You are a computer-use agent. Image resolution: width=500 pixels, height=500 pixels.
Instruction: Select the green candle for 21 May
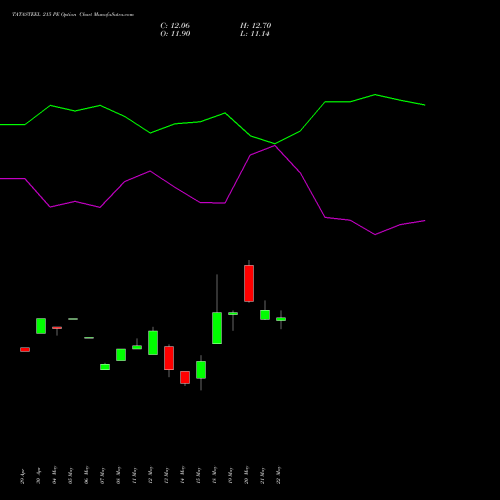pyautogui.click(x=265, y=315)
